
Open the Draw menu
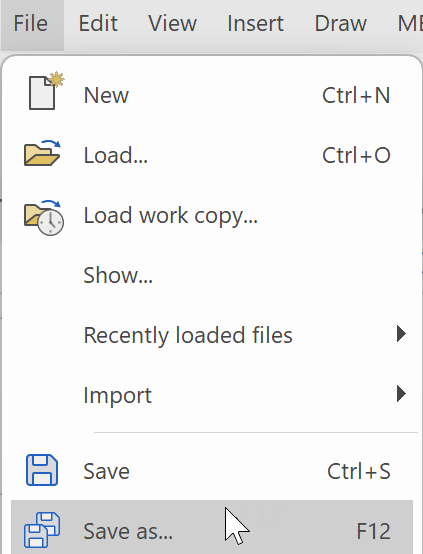click(341, 24)
